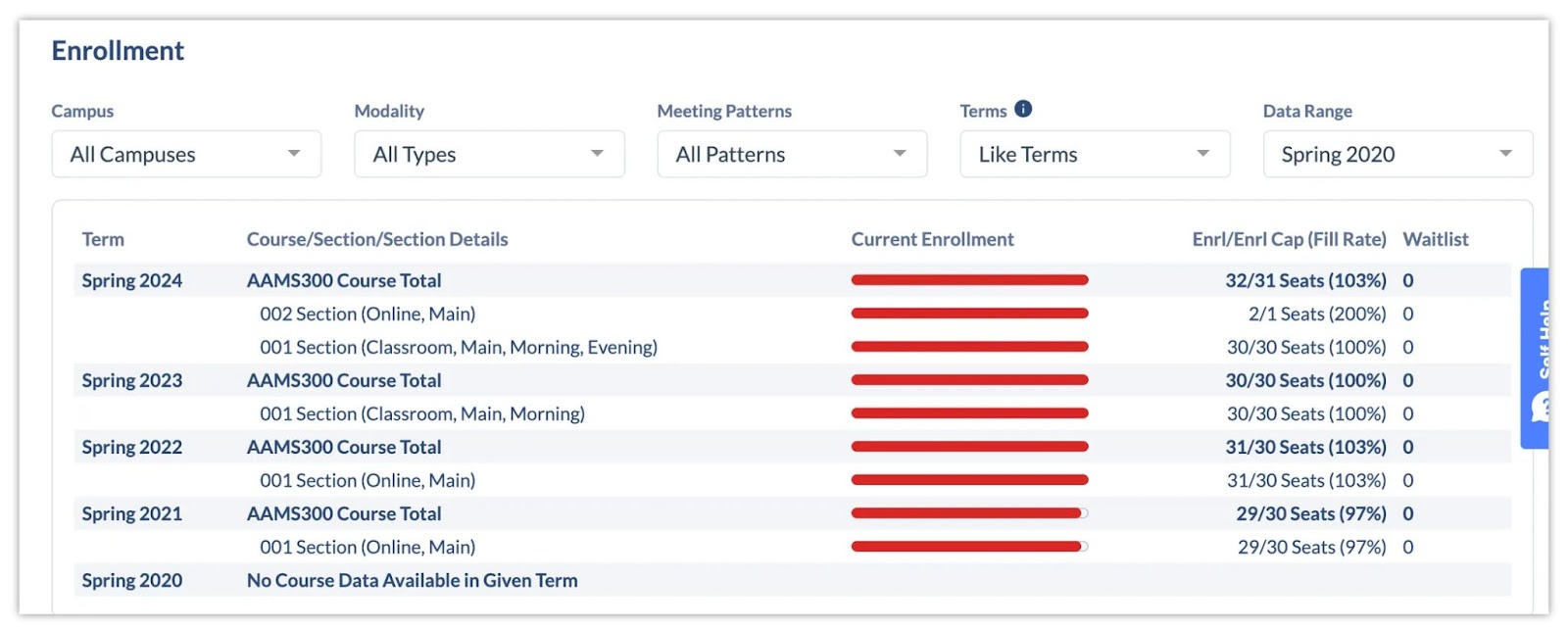Click 001 Section (Classroom, Main, Morning, Evening)
Viewport: 1568px width, 629px height.
coord(459,347)
